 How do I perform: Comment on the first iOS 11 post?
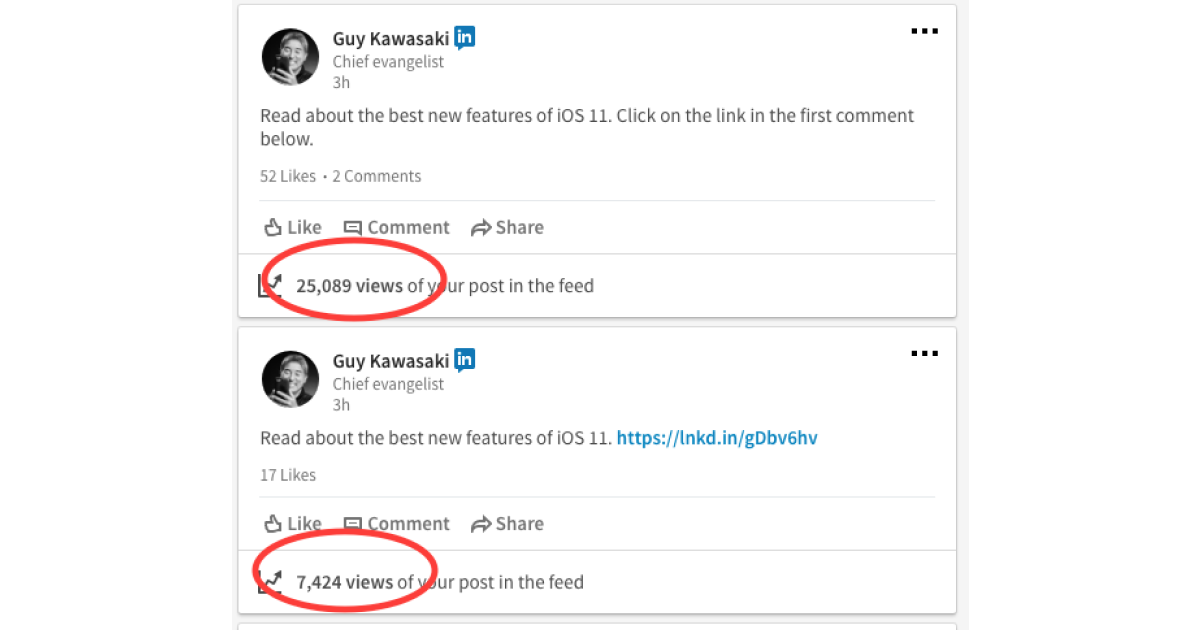coord(396,228)
